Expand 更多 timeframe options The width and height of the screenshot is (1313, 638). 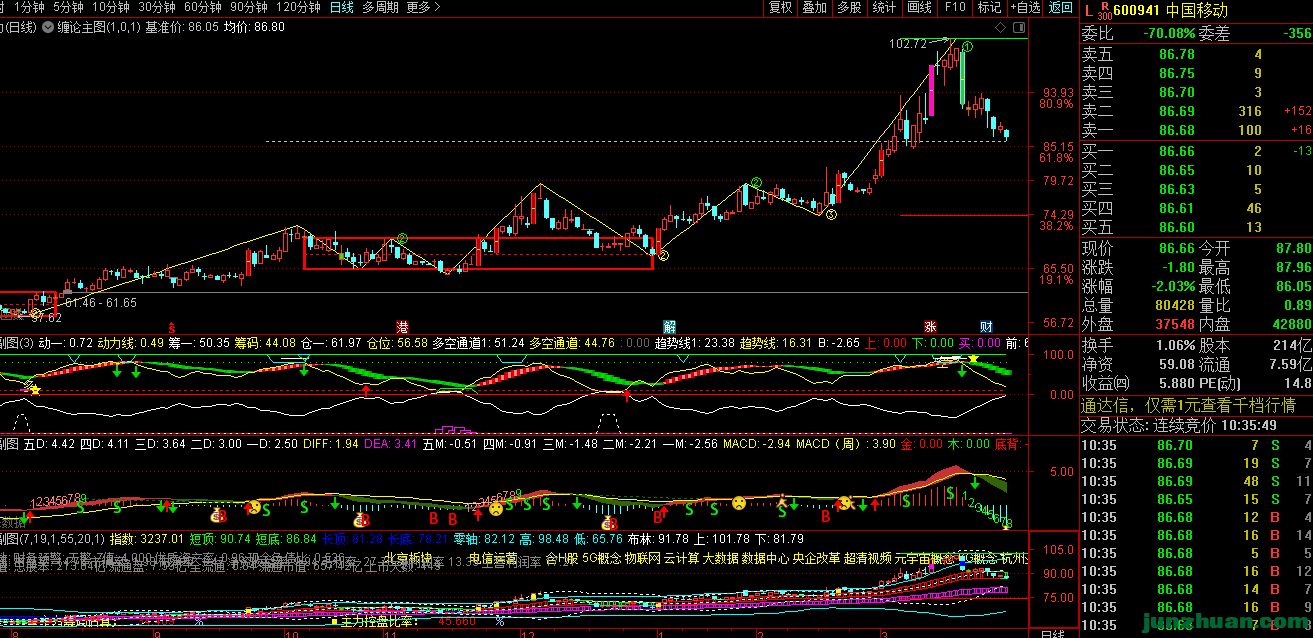(x=423, y=7)
